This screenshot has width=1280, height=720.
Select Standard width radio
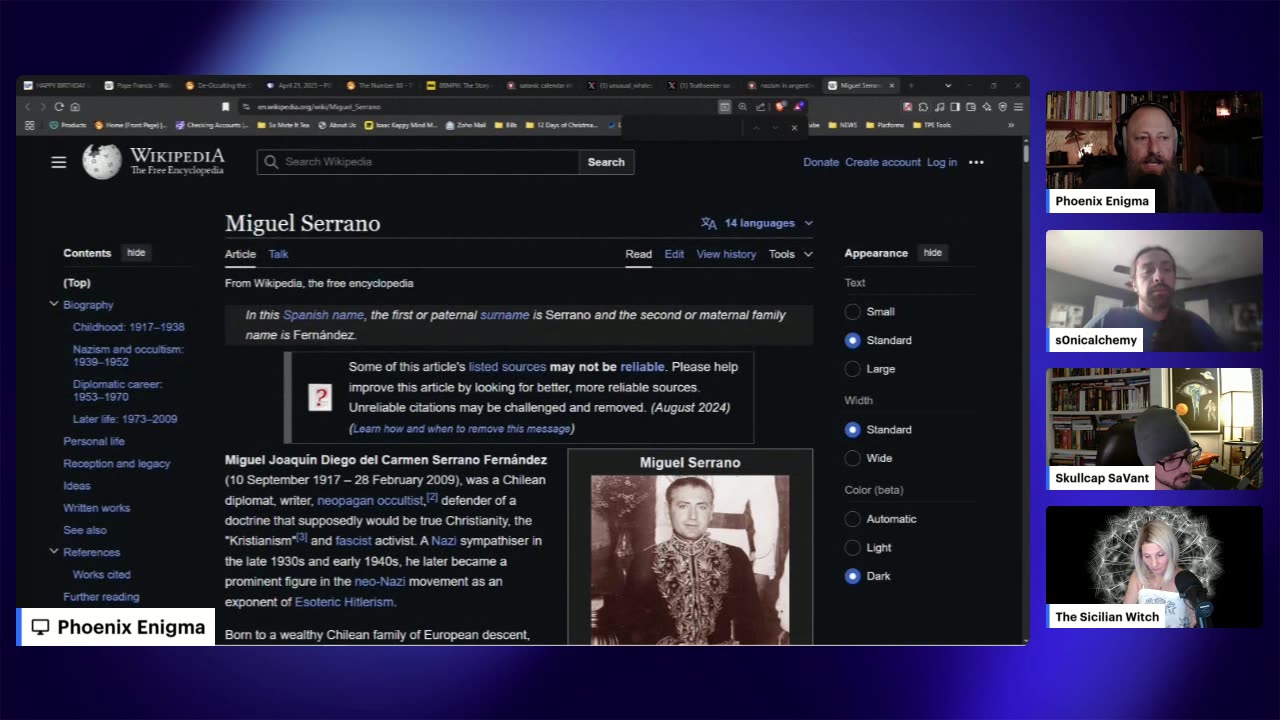pyautogui.click(x=852, y=430)
